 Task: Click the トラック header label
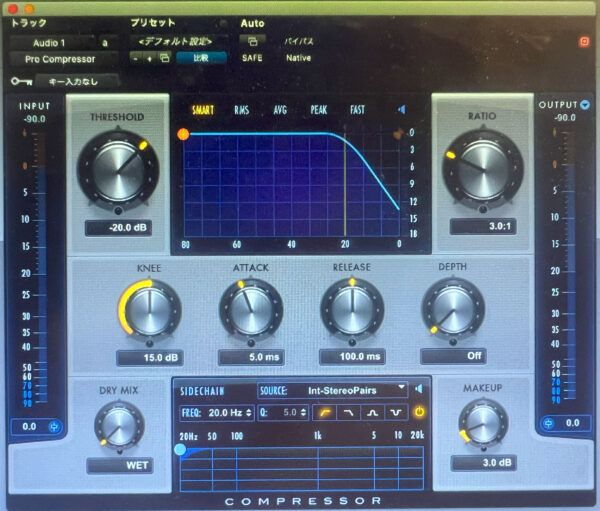(29, 23)
